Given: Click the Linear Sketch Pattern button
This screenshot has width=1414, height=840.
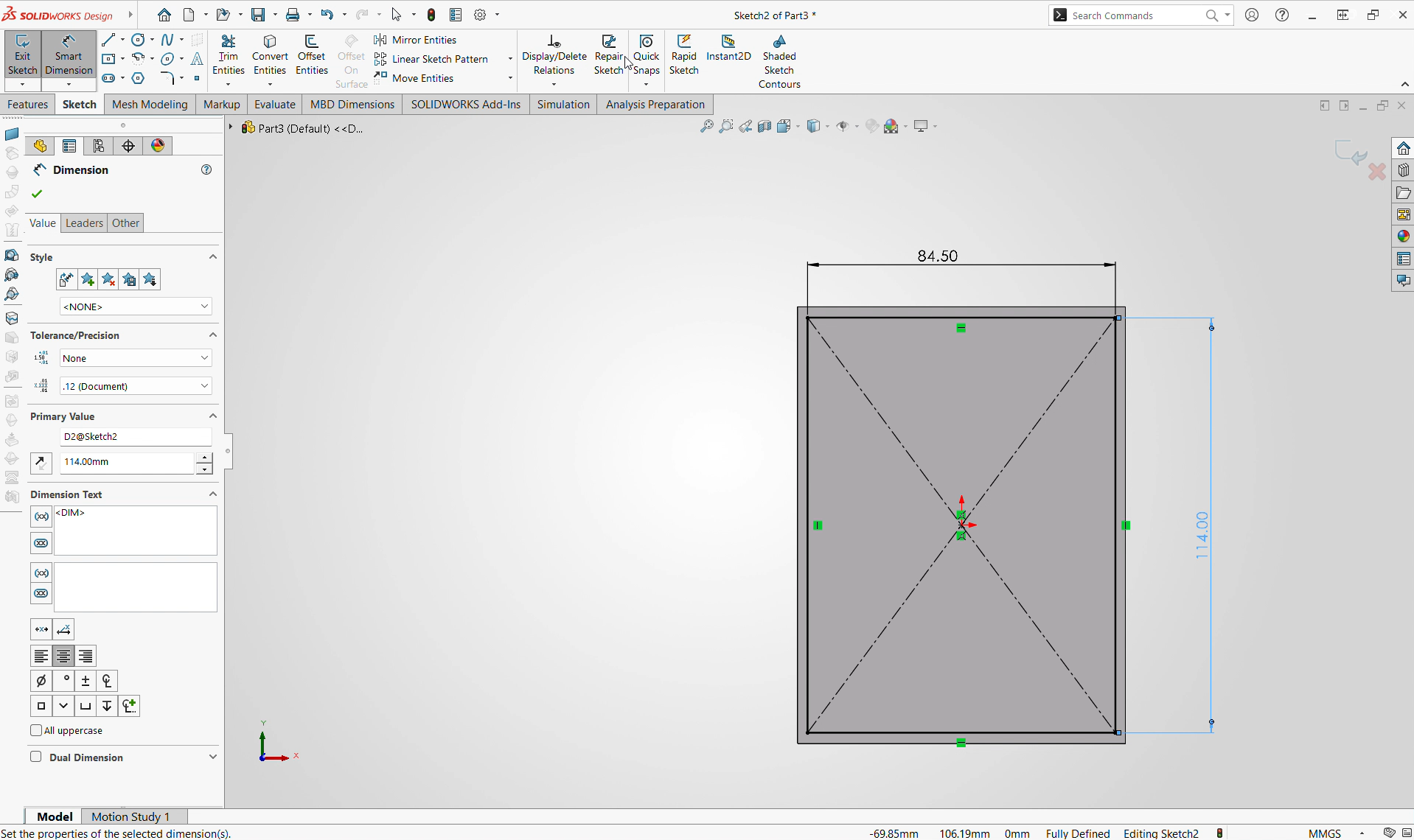Looking at the screenshot, I should pyautogui.click(x=432, y=59).
